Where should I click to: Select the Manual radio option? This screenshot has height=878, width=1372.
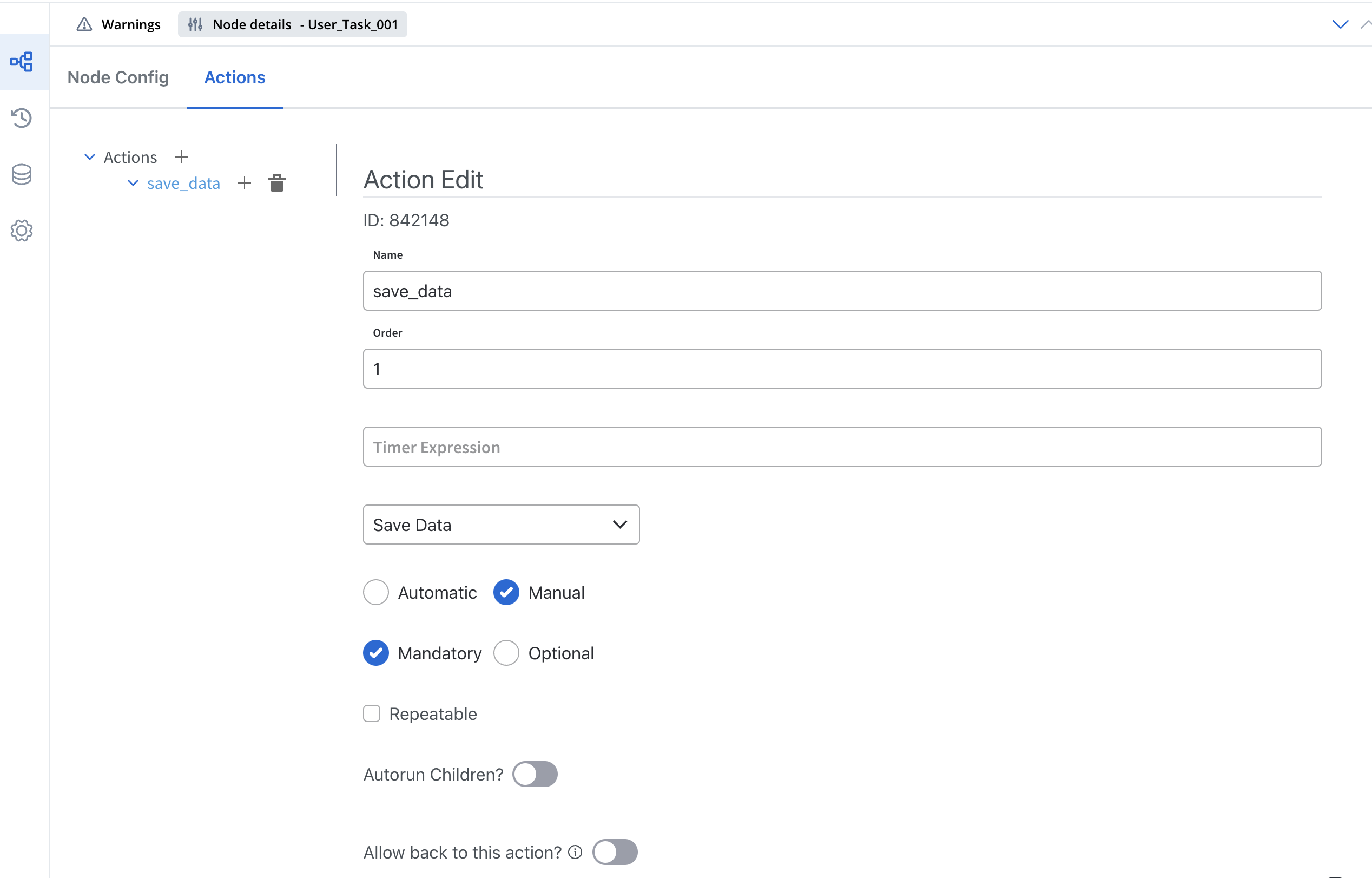point(506,592)
